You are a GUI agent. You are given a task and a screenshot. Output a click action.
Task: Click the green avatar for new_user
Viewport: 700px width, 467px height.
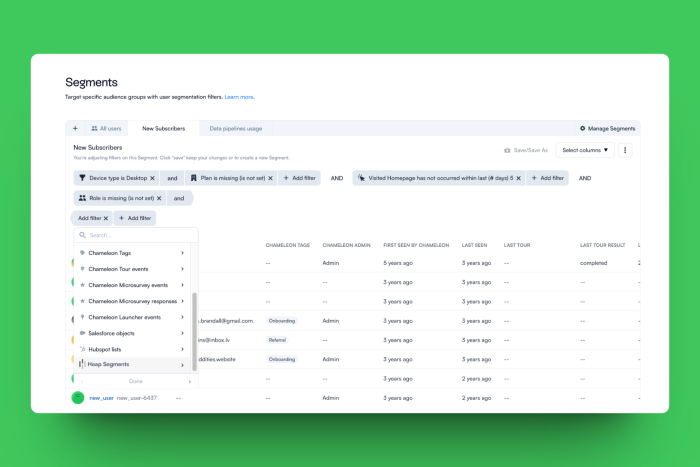[78, 397]
